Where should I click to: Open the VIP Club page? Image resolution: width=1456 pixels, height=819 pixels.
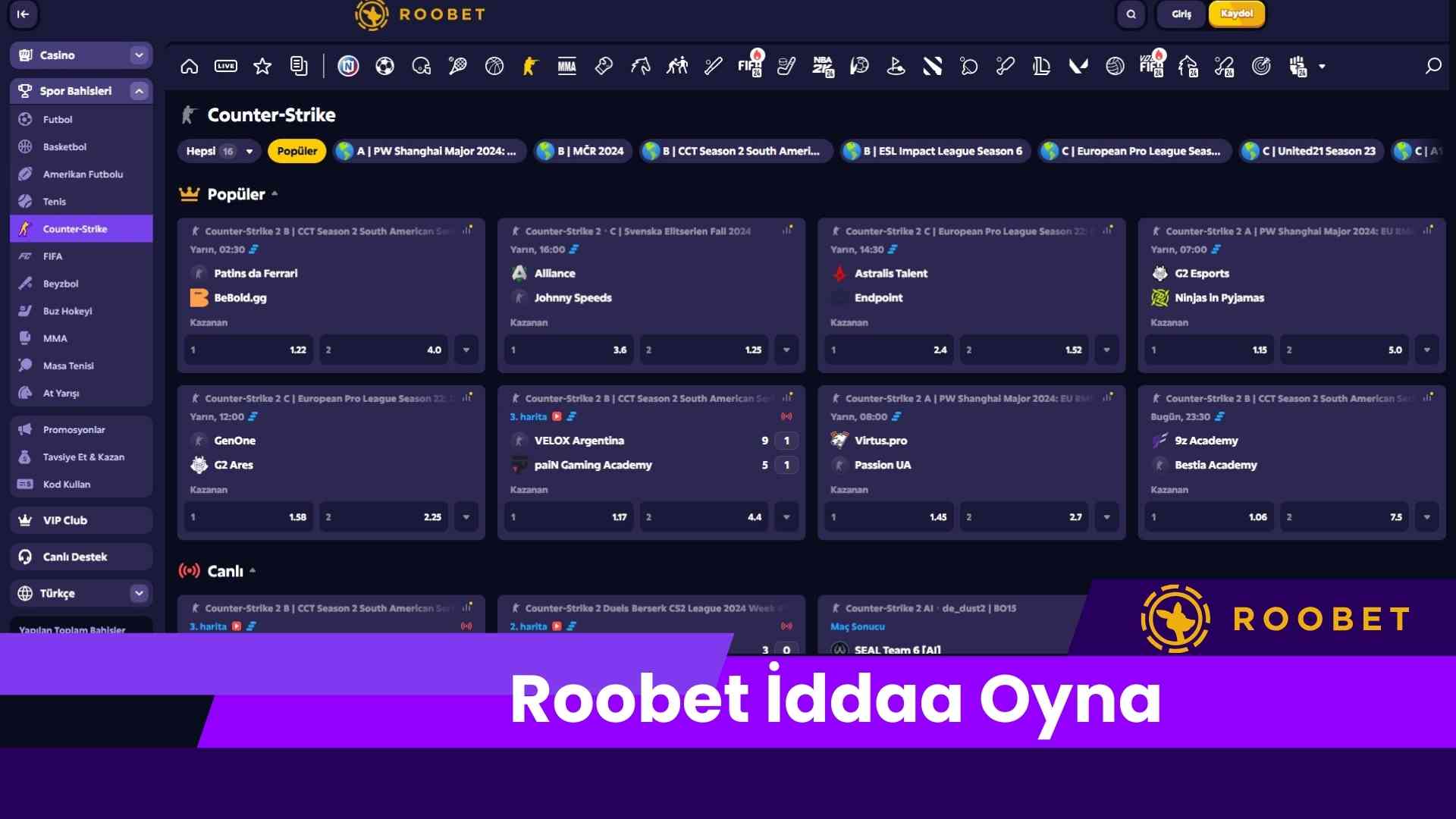coord(81,520)
